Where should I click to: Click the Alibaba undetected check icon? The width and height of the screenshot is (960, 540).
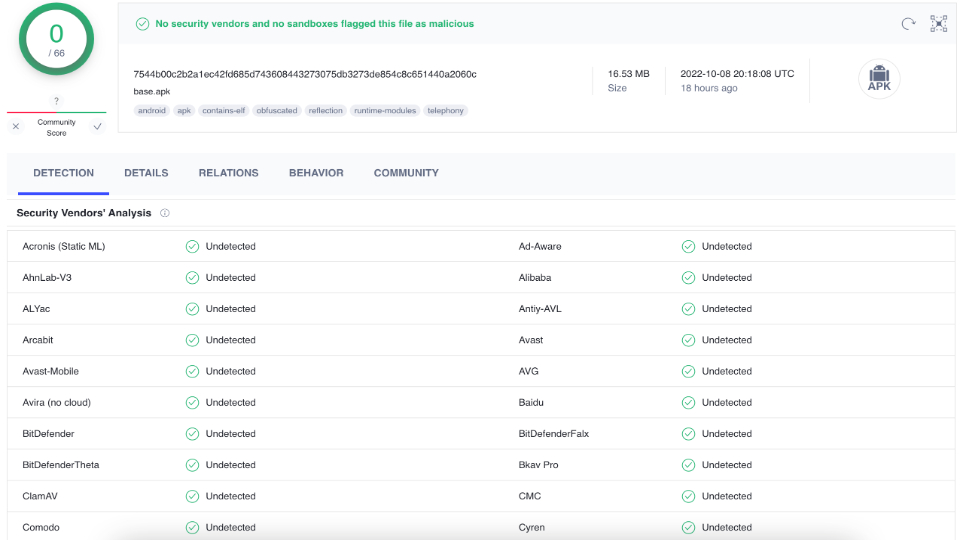click(688, 278)
